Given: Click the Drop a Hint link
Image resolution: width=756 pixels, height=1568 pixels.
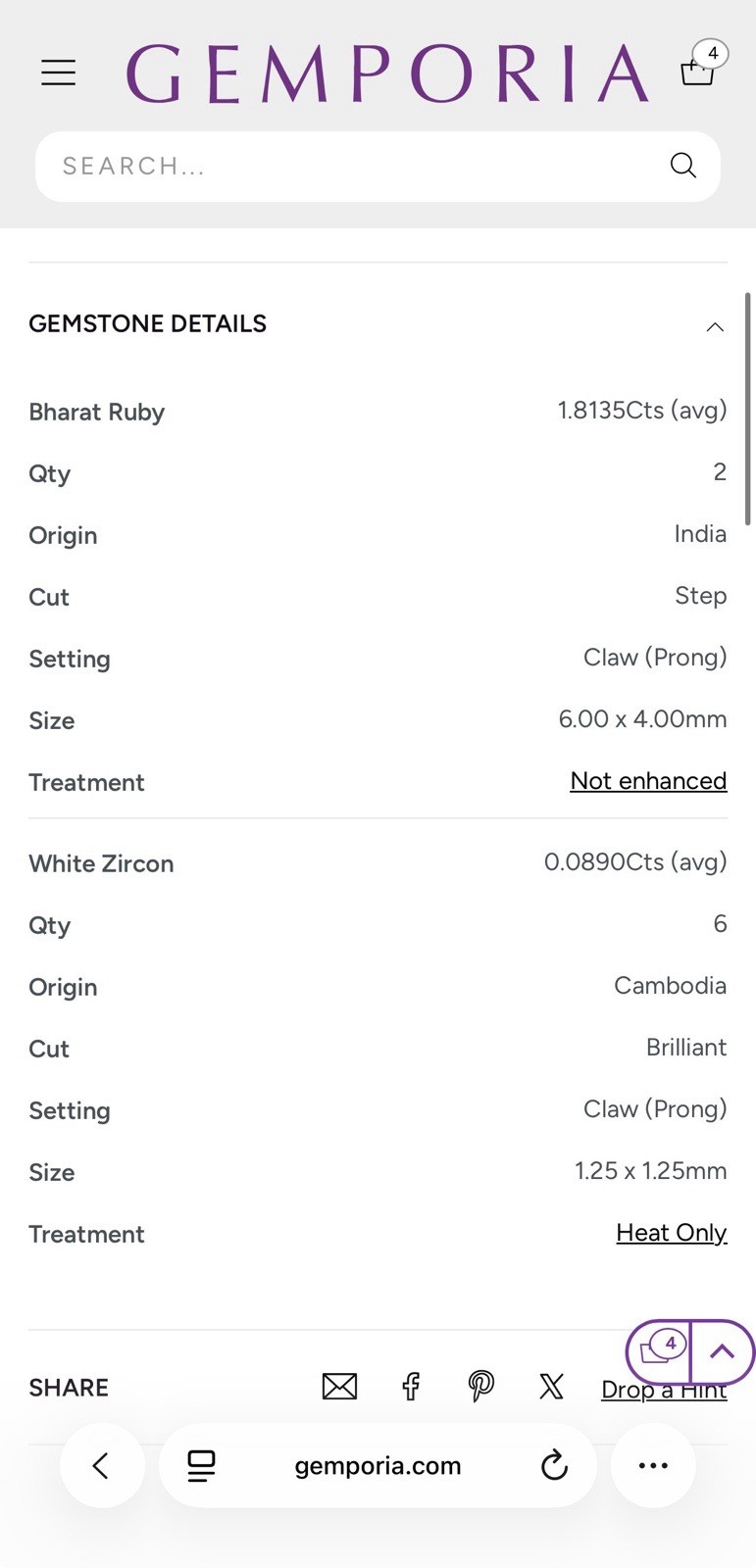Looking at the screenshot, I should 664,1389.
